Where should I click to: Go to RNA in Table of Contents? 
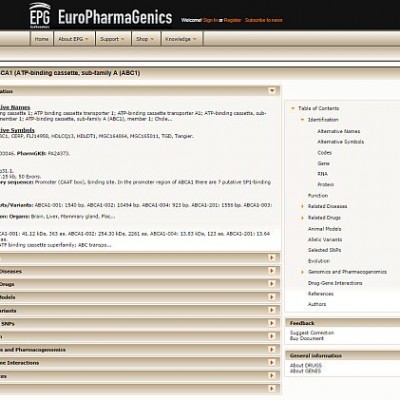tap(322, 174)
